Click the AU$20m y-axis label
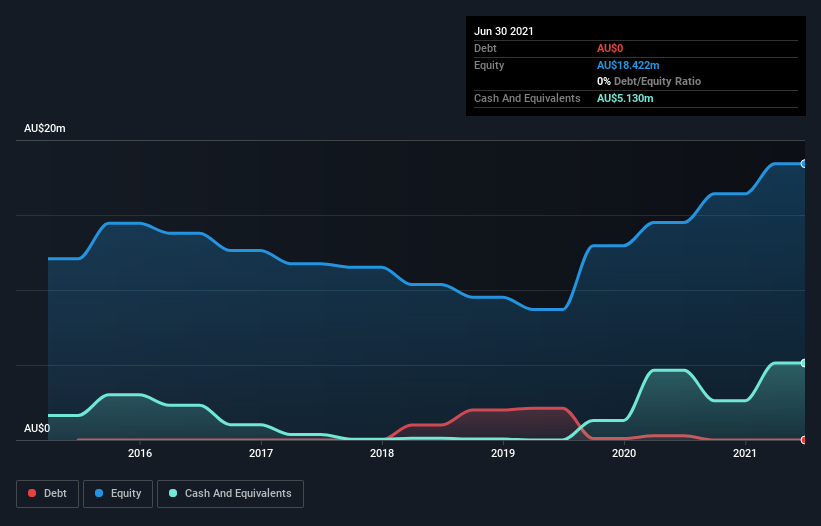Screen dimensions: 821x526 click(x=45, y=128)
